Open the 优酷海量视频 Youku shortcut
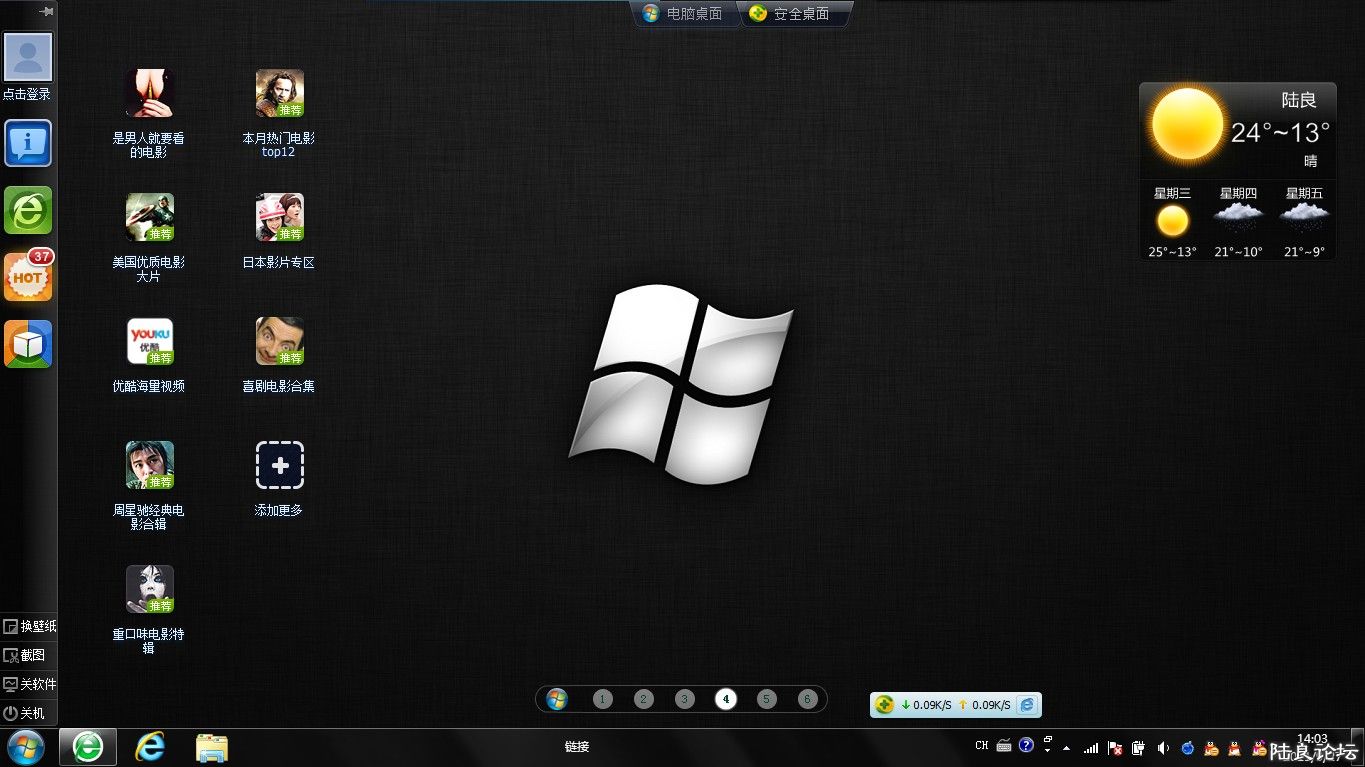Image resolution: width=1365 pixels, height=767 pixels. pyautogui.click(x=149, y=342)
